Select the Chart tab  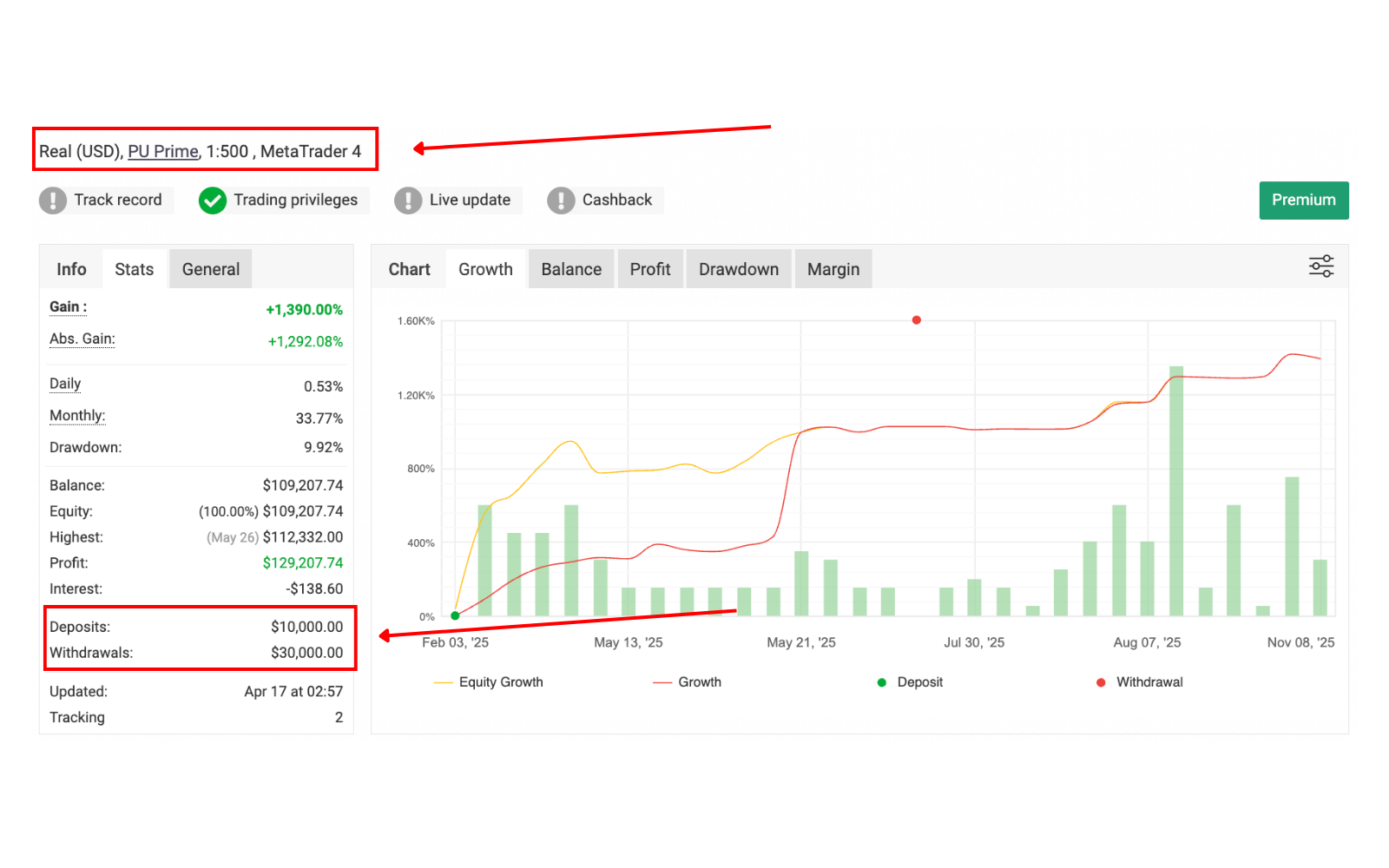pos(410,269)
